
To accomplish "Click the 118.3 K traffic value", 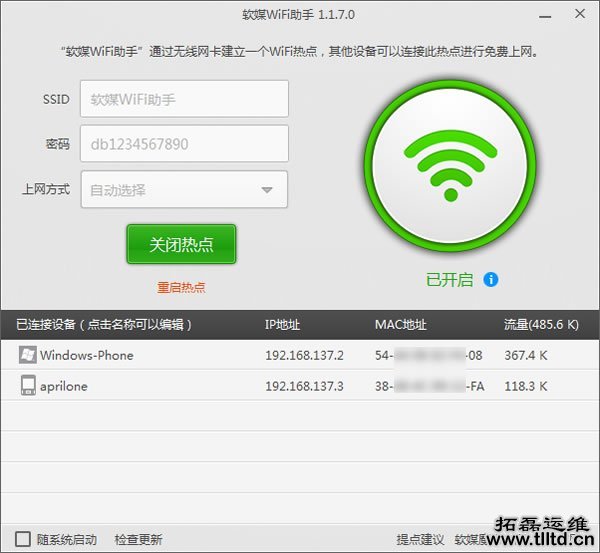I will click(526, 386).
